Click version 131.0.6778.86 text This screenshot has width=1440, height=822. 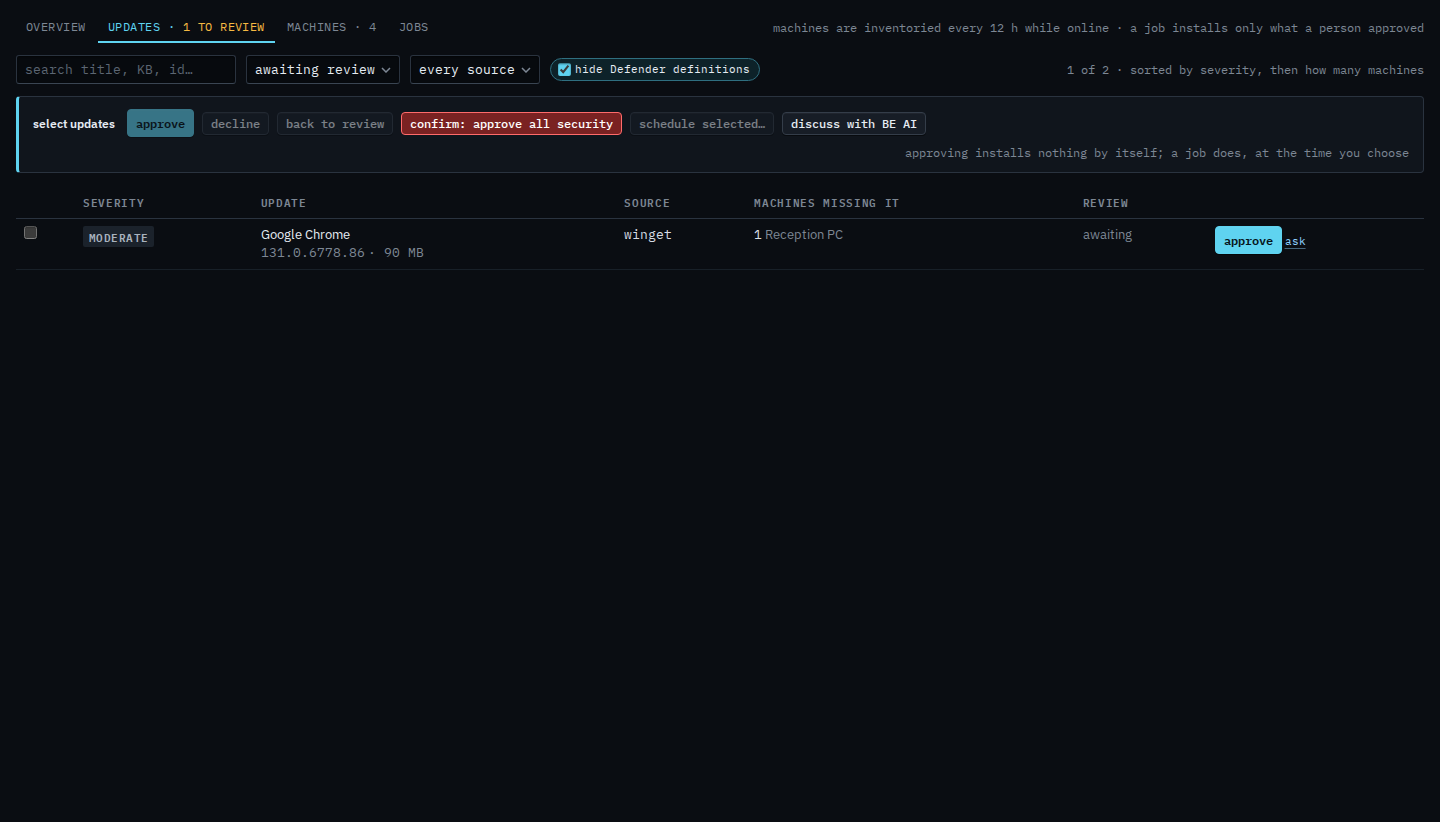coord(313,253)
